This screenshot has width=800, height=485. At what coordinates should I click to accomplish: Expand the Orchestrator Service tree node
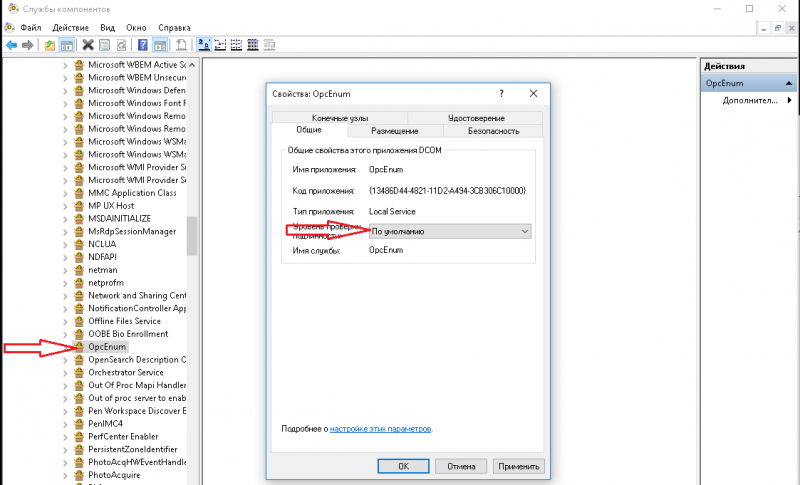(x=66, y=372)
